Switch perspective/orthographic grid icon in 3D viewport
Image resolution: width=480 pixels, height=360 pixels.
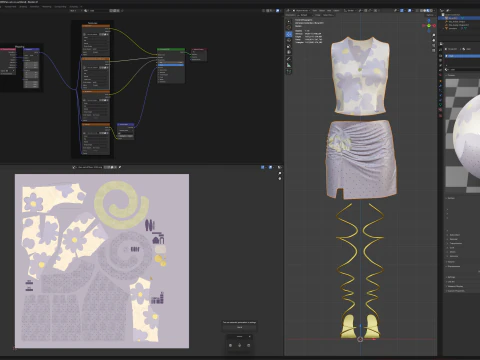(x=434, y=50)
